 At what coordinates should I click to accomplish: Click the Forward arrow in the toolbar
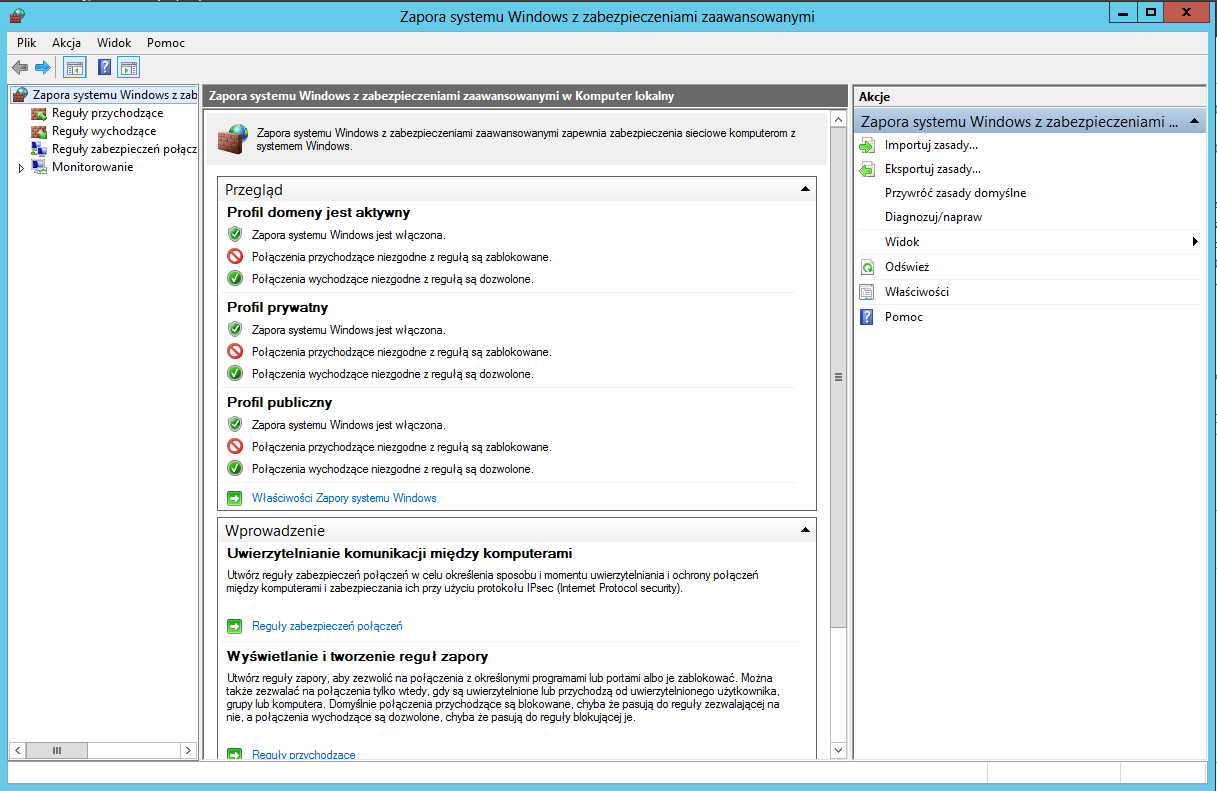[x=42, y=68]
